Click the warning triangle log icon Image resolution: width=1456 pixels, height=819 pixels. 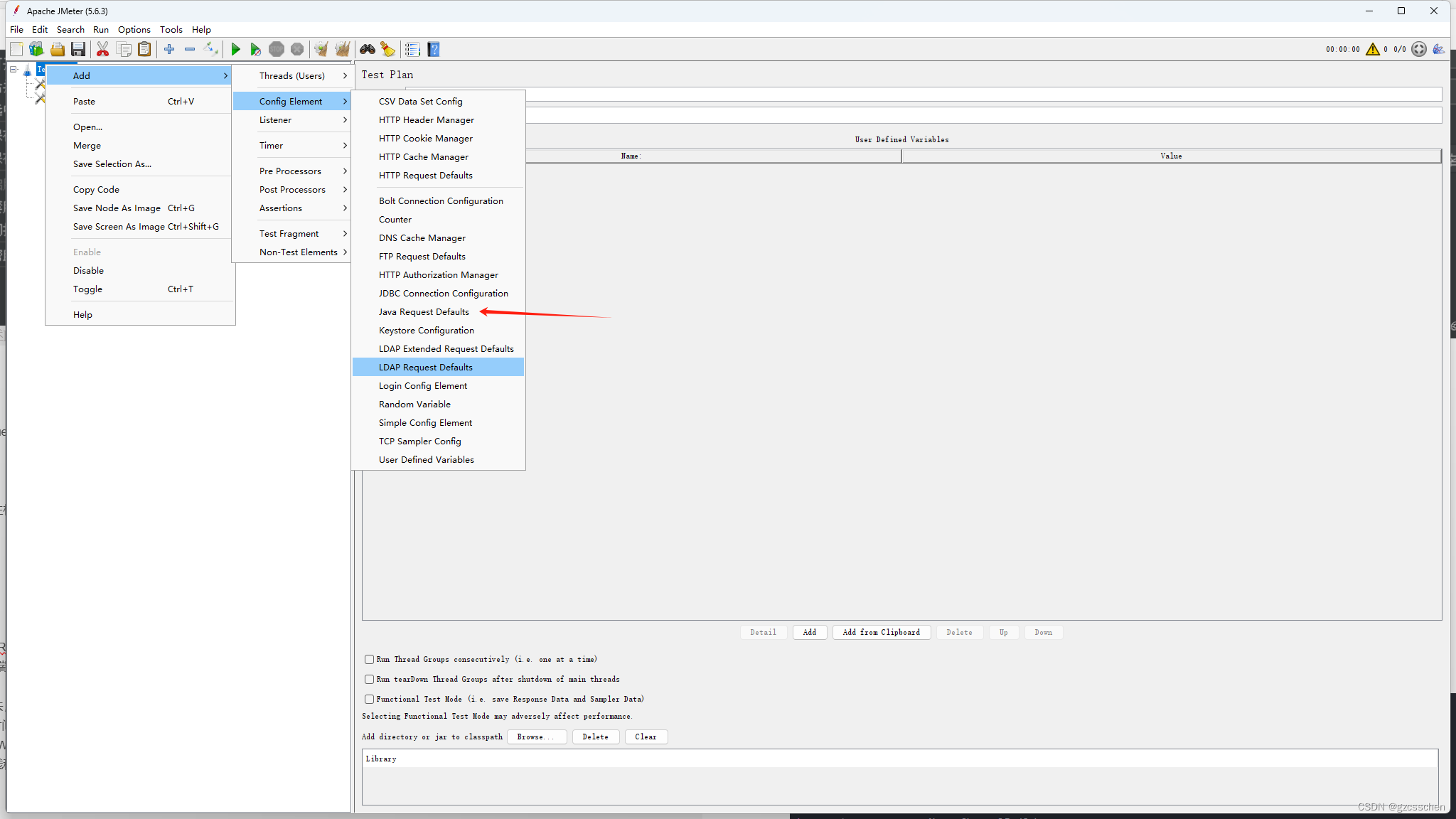1372,49
